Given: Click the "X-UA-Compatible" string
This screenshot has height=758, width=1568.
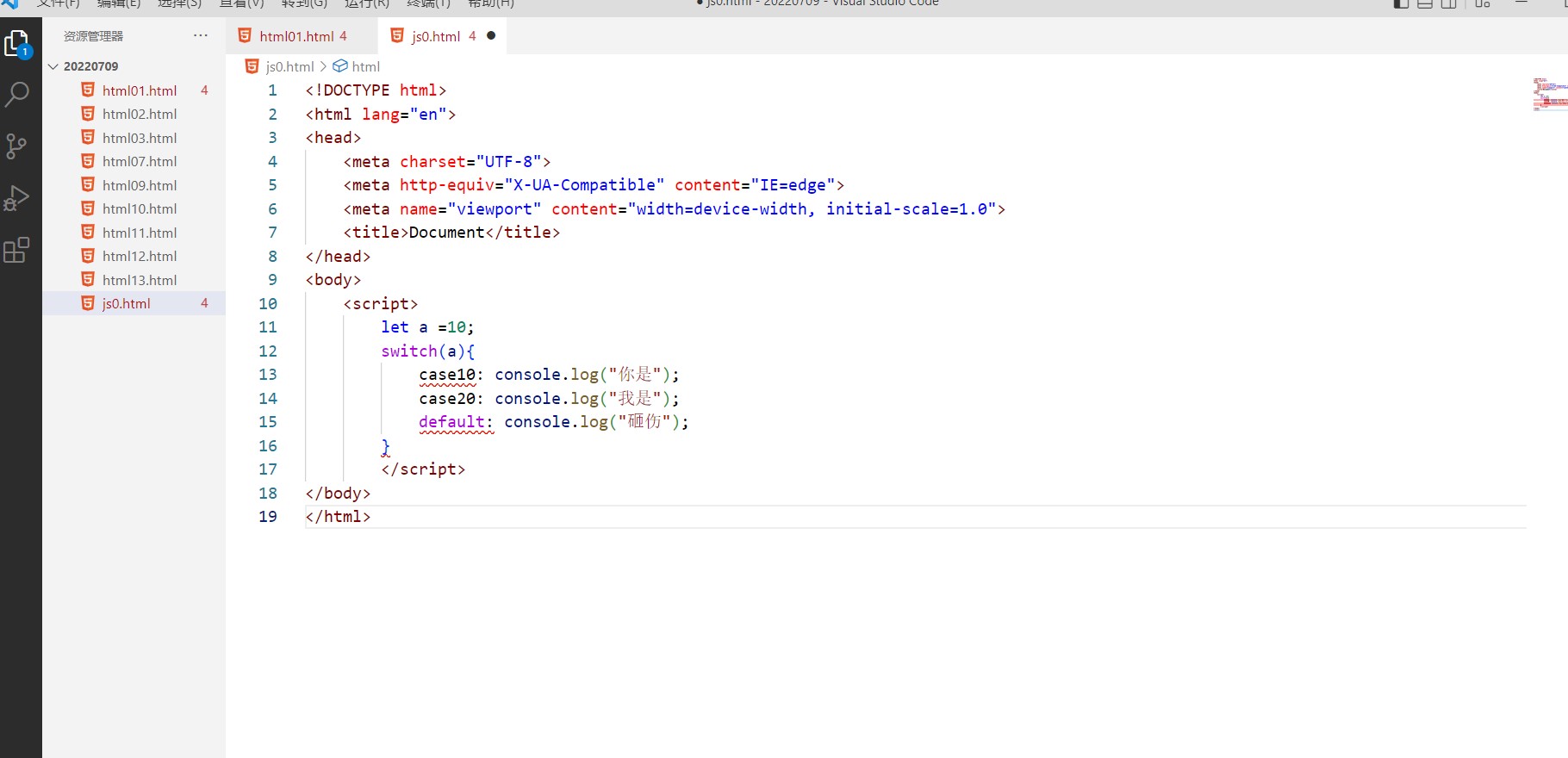Looking at the screenshot, I should [584, 185].
